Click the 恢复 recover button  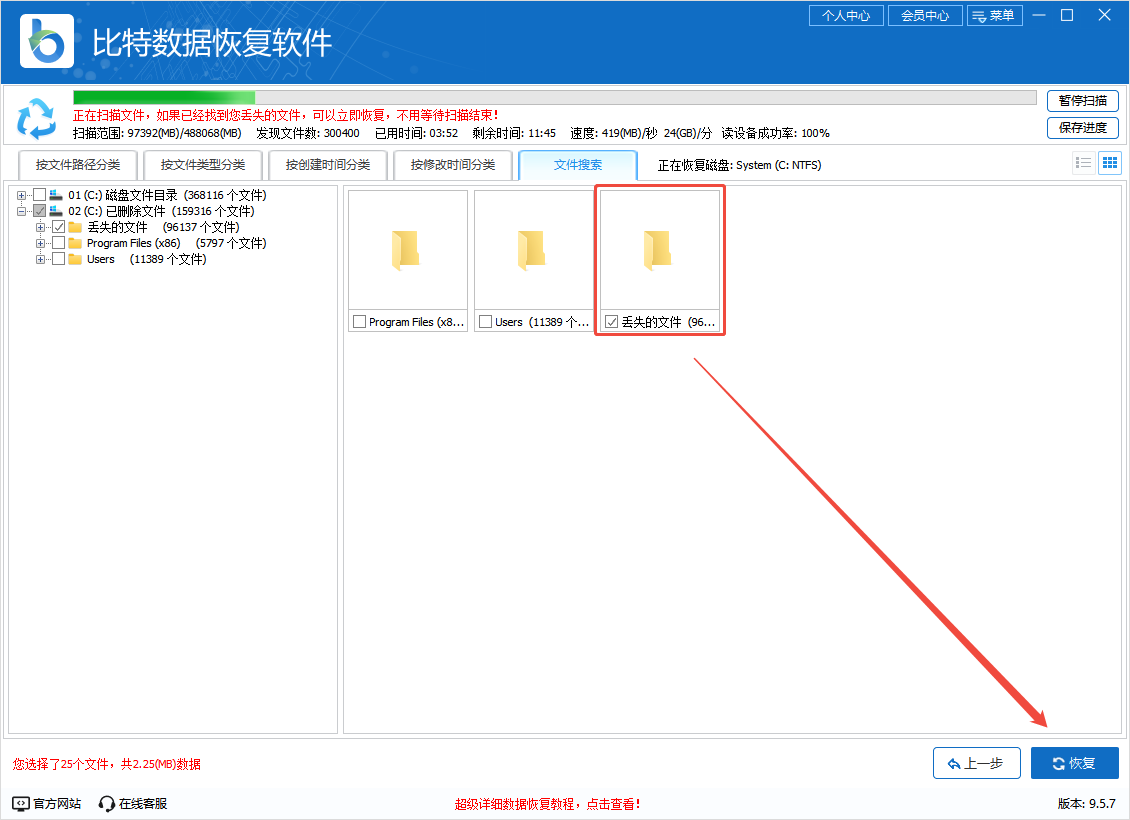pyautogui.click(x=1074, y=762)
